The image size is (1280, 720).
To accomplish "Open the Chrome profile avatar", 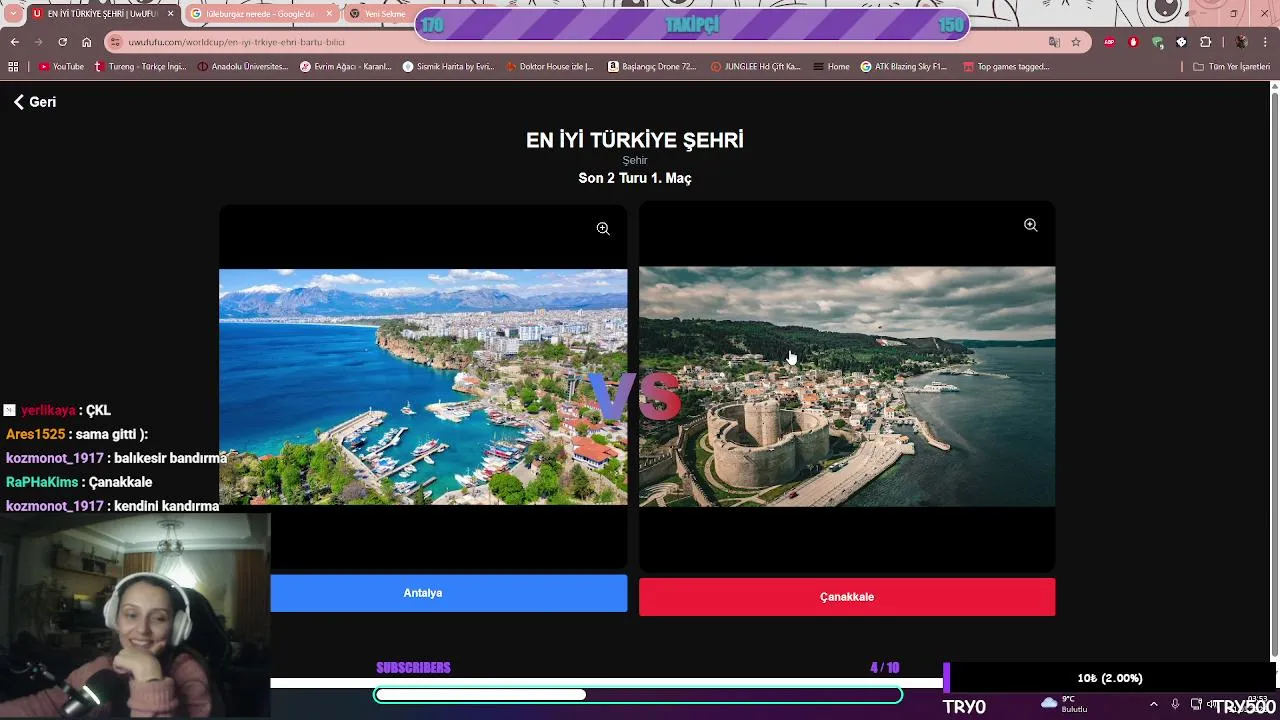I will tap(1241, 42).
